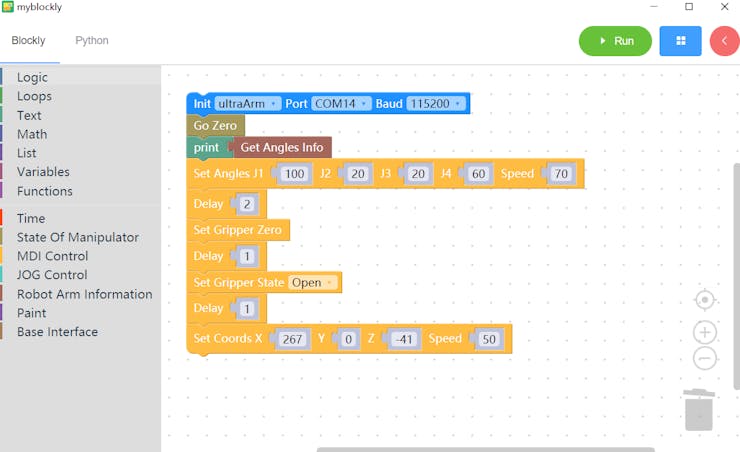Edit the Set Angles speed value 70
740x452 pixels.
561,174
